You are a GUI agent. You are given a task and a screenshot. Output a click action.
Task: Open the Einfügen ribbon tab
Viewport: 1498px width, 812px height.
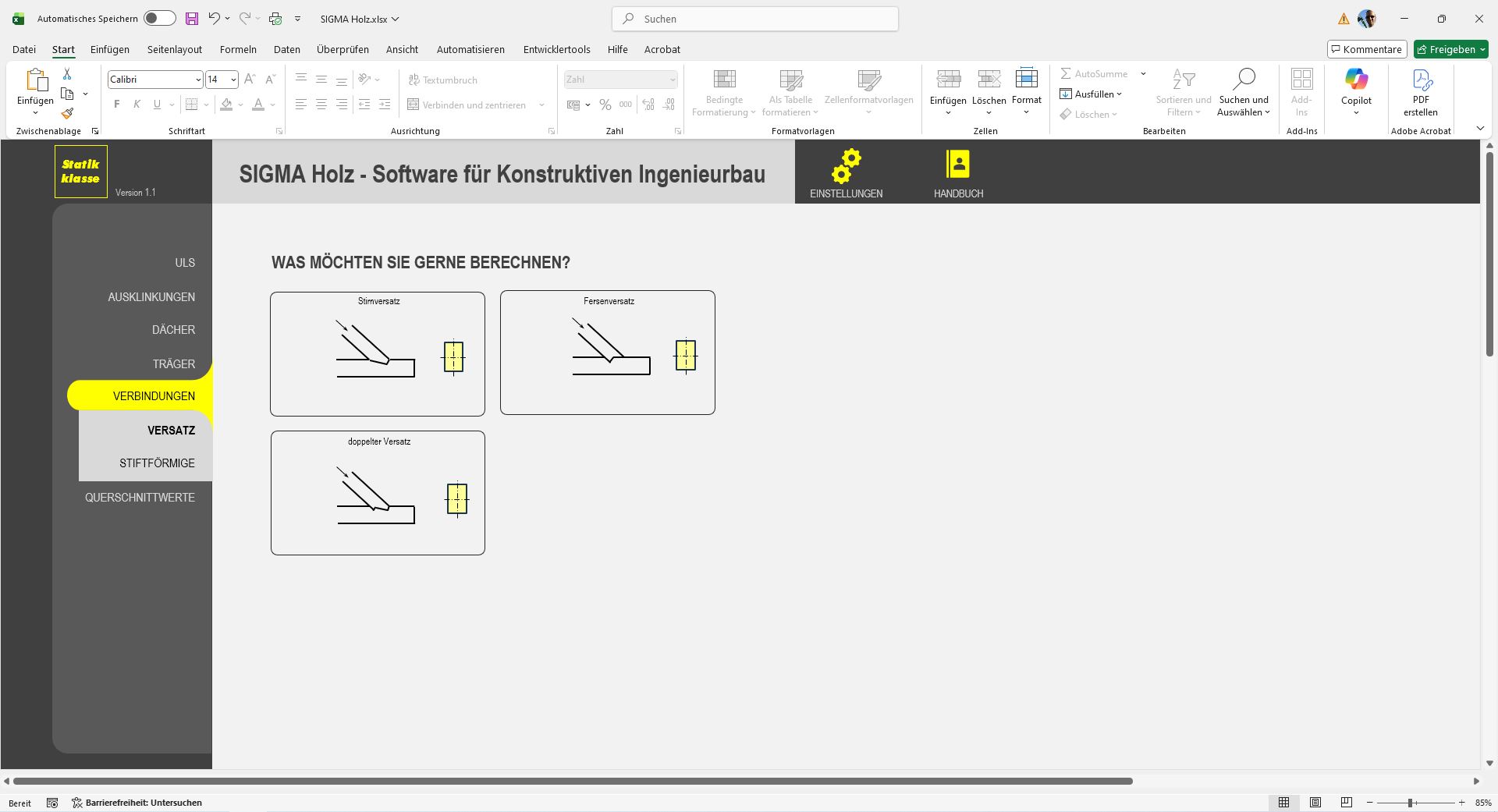(110, 49)
